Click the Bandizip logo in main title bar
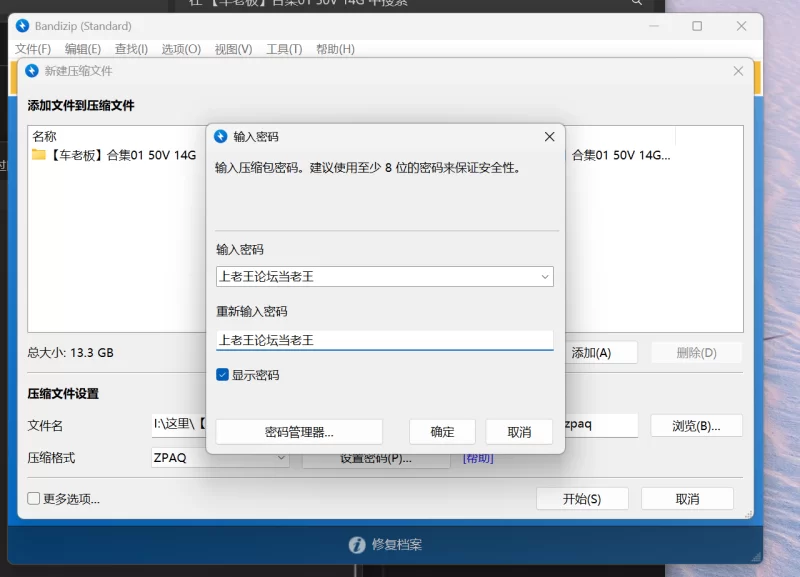 tap(22, 26)
